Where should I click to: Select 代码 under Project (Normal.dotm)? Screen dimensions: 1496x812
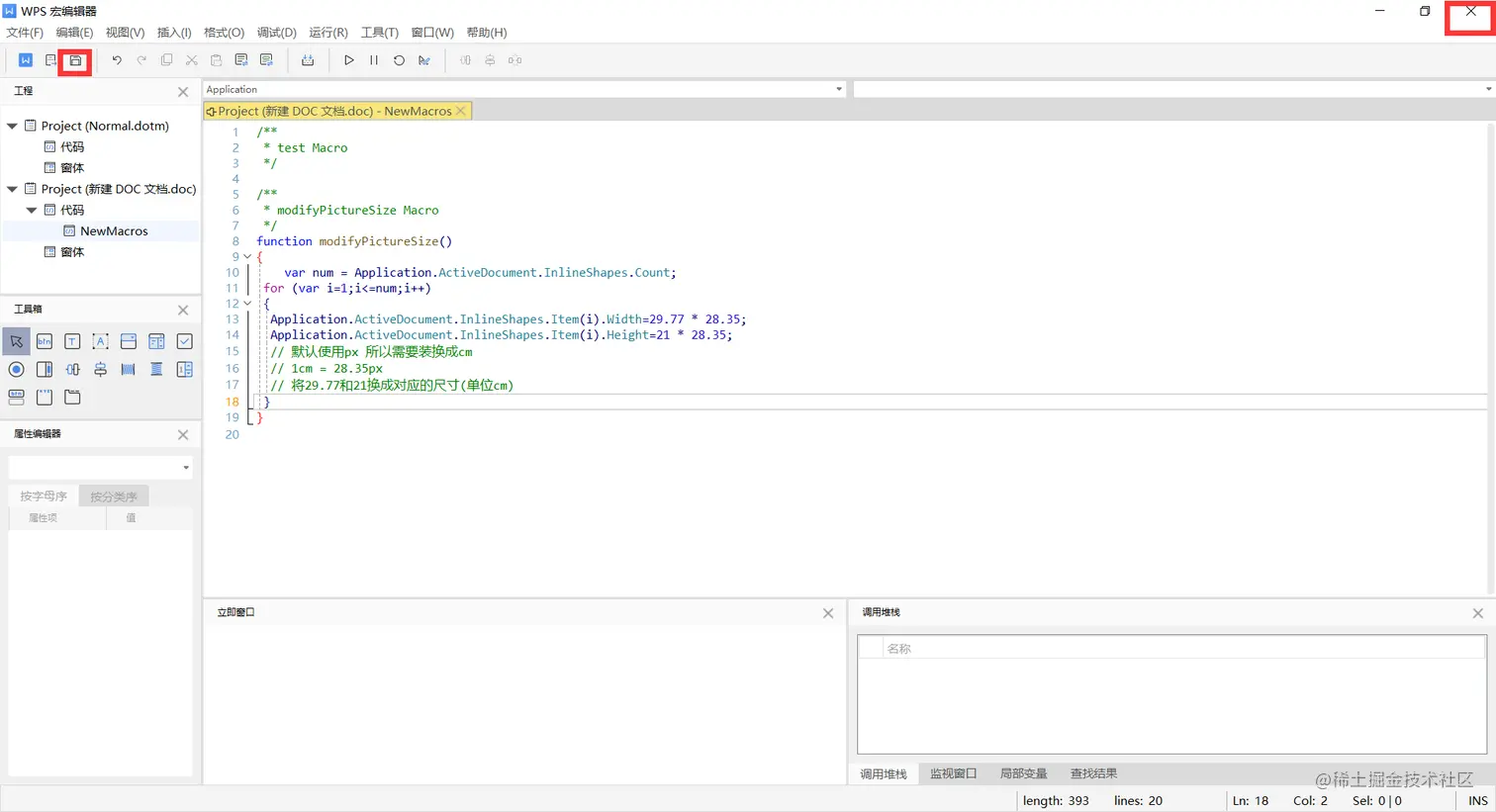click(72, 146)
